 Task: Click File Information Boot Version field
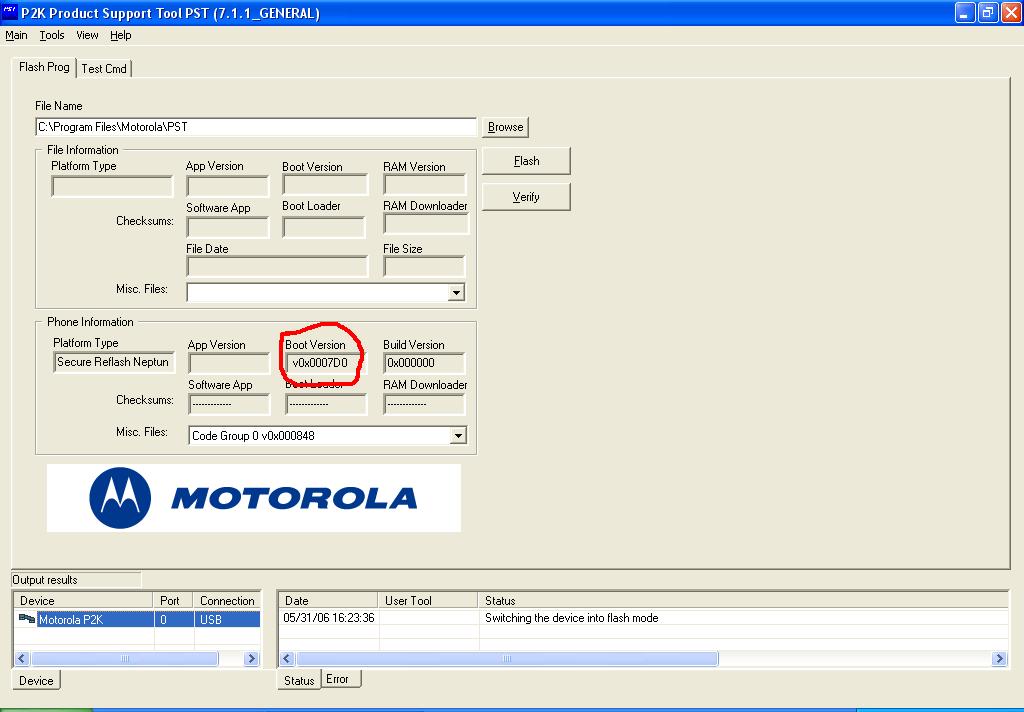click(325, 185)
